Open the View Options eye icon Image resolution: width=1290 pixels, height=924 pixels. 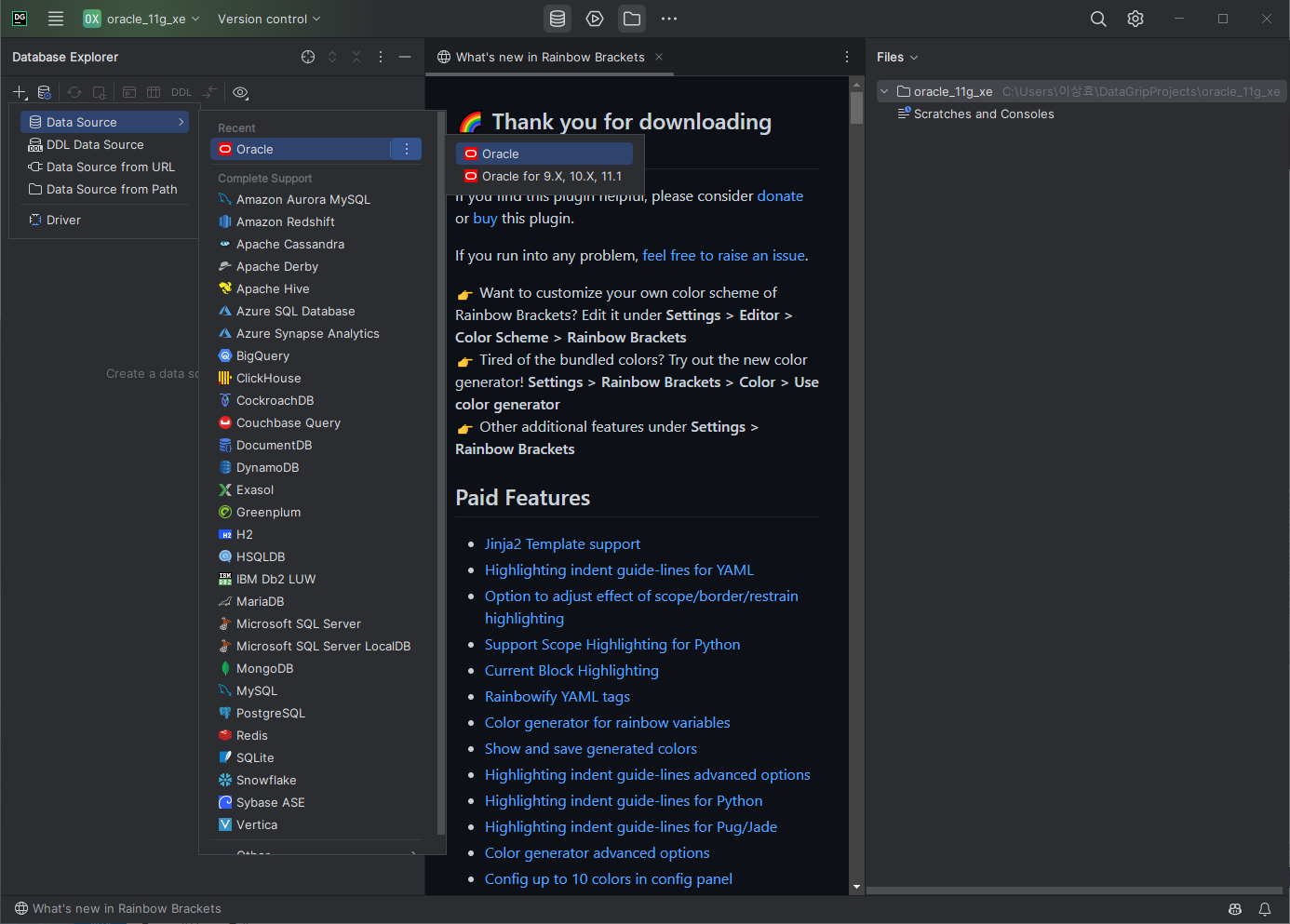point(240,92)
